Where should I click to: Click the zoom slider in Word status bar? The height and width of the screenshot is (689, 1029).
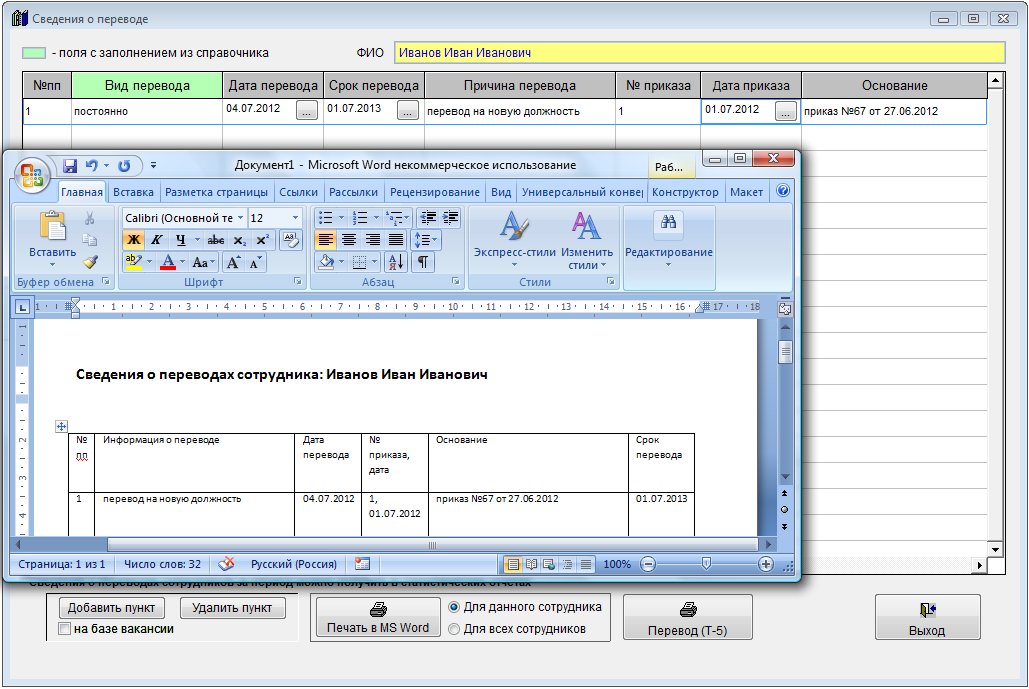(x=706, y=564)
